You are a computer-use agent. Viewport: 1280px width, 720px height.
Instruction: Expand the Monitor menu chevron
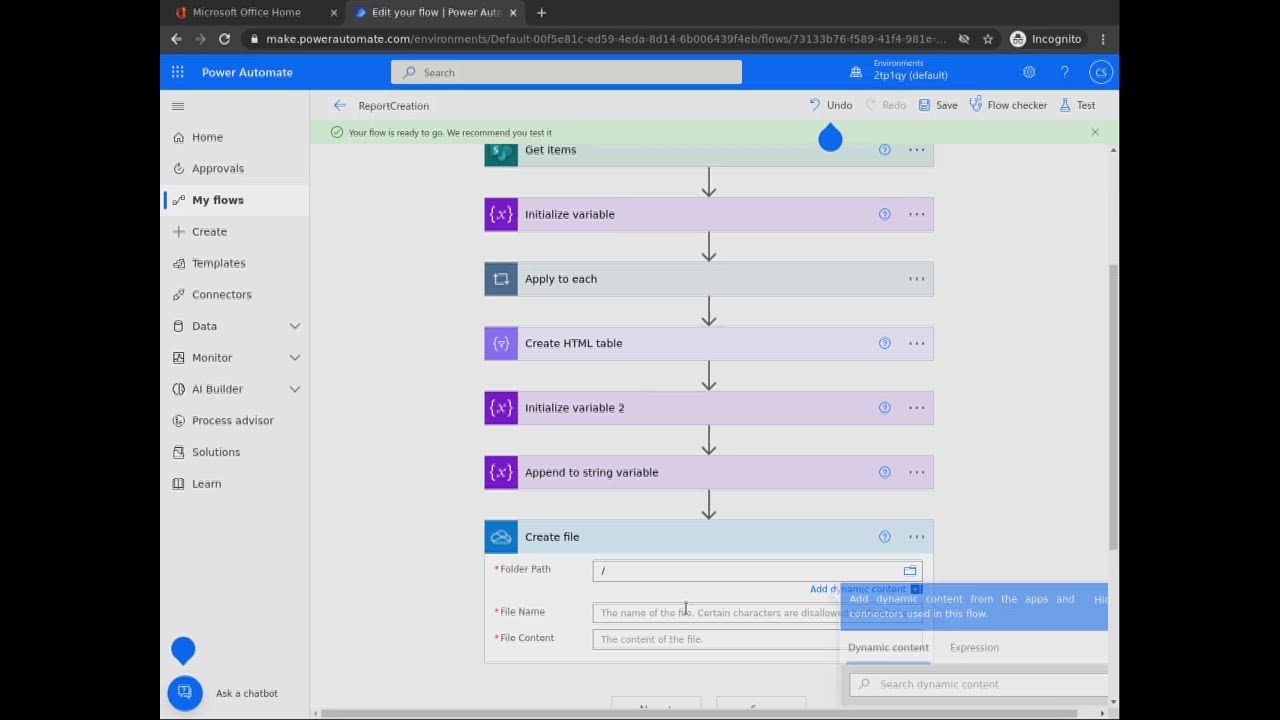295,357
